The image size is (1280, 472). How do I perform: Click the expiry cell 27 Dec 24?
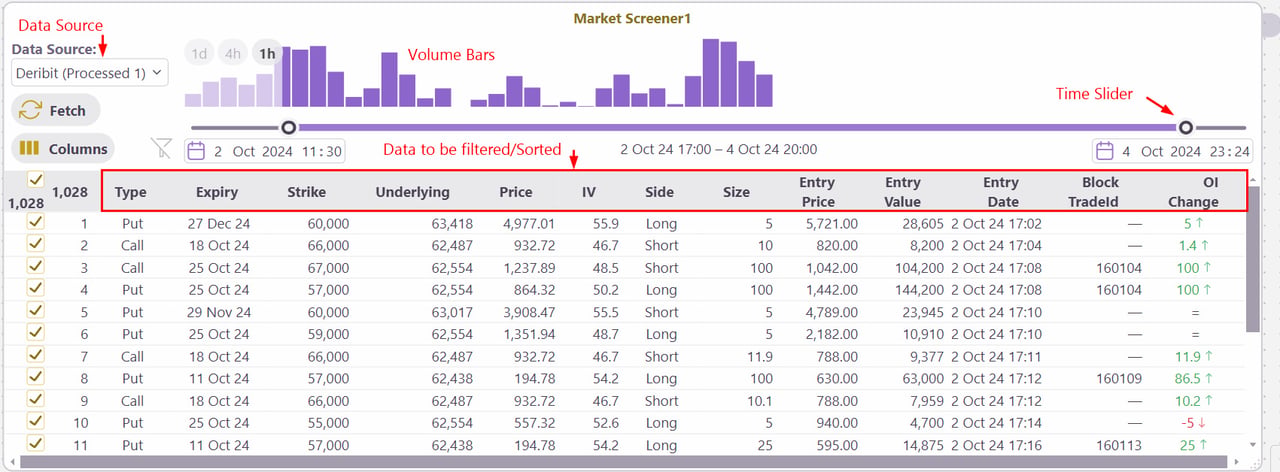coord(219,223)
